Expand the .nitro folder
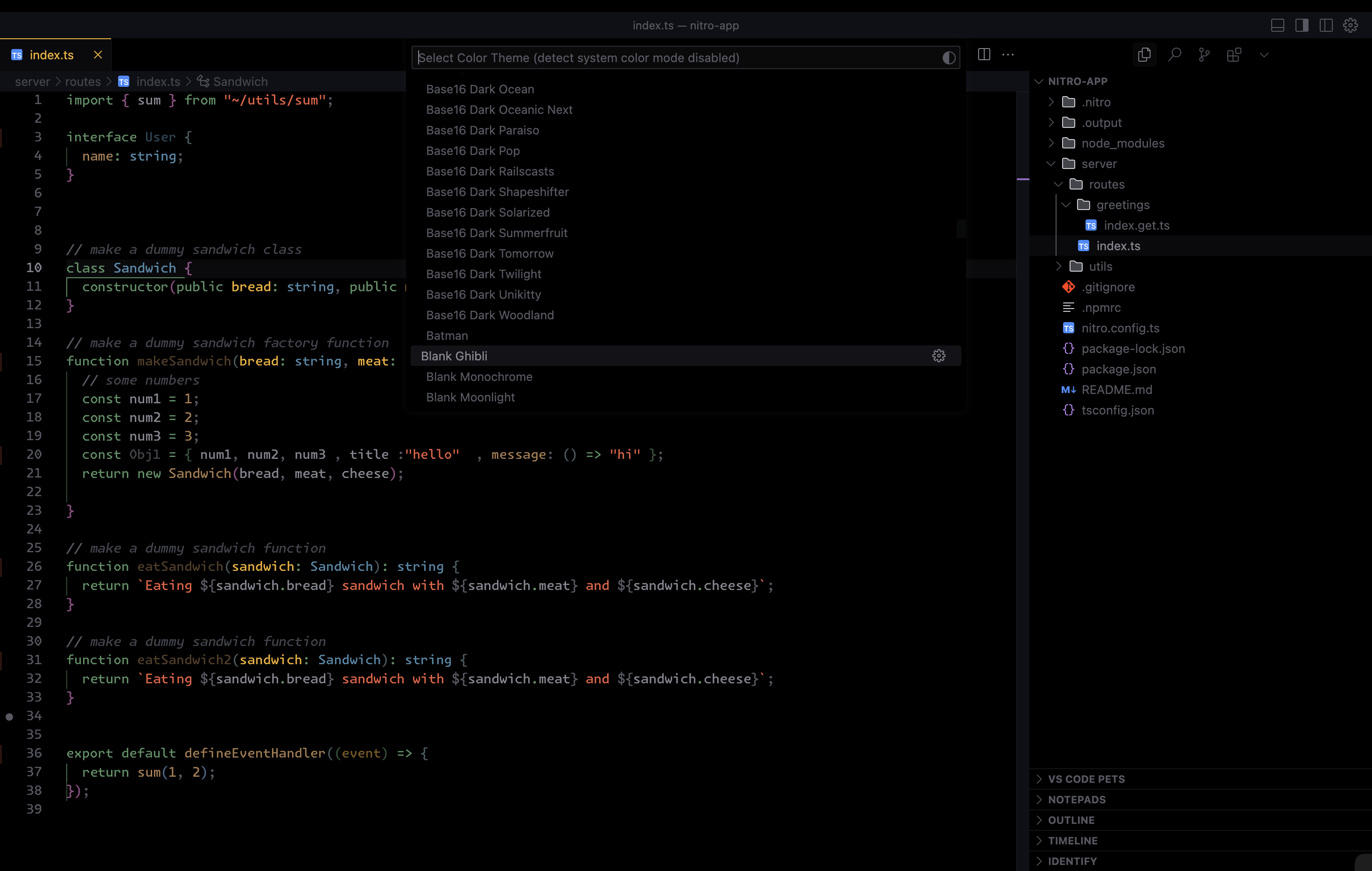 point(1200,102)
